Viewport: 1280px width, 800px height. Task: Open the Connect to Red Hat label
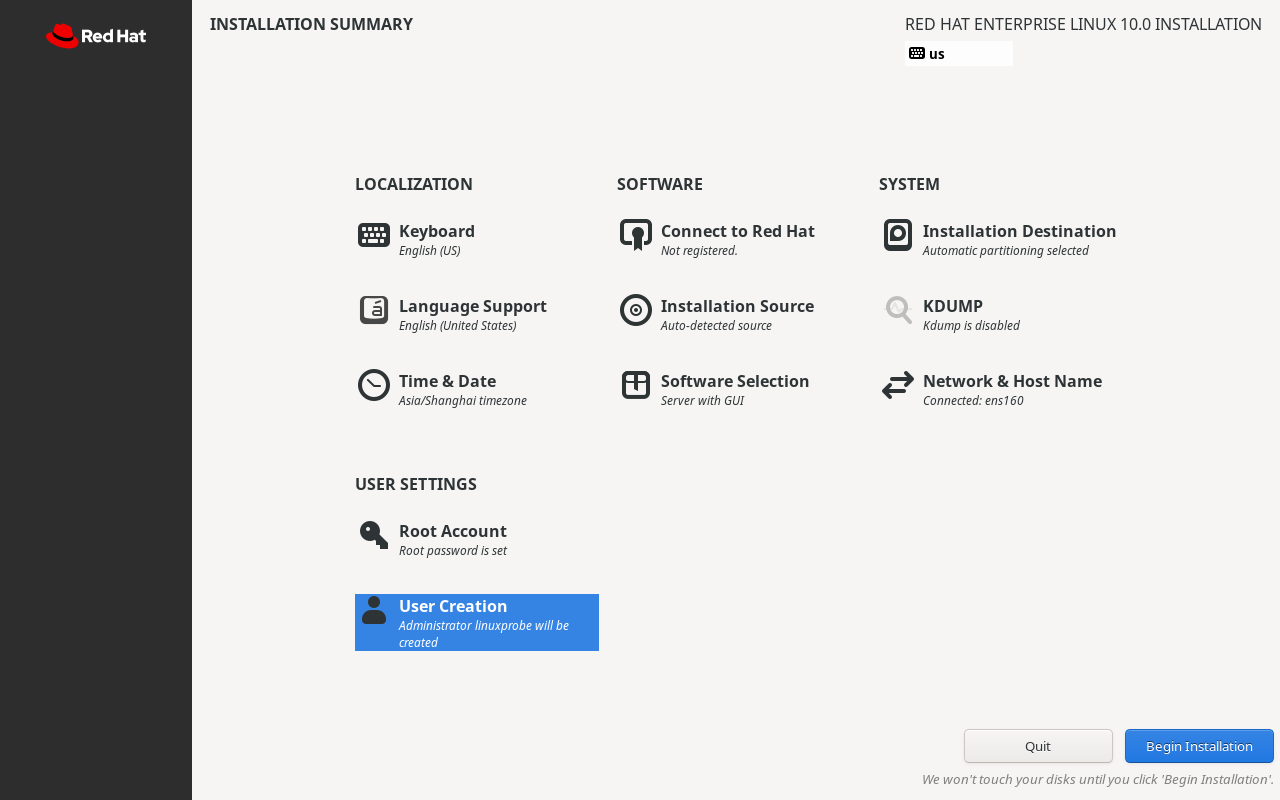tap(738, 231)
